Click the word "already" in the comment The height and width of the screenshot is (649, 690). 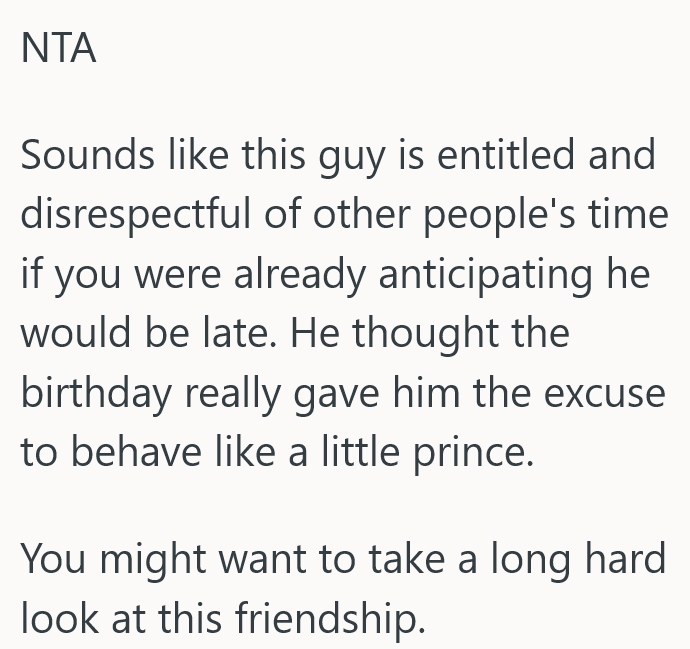pos(296,273)
